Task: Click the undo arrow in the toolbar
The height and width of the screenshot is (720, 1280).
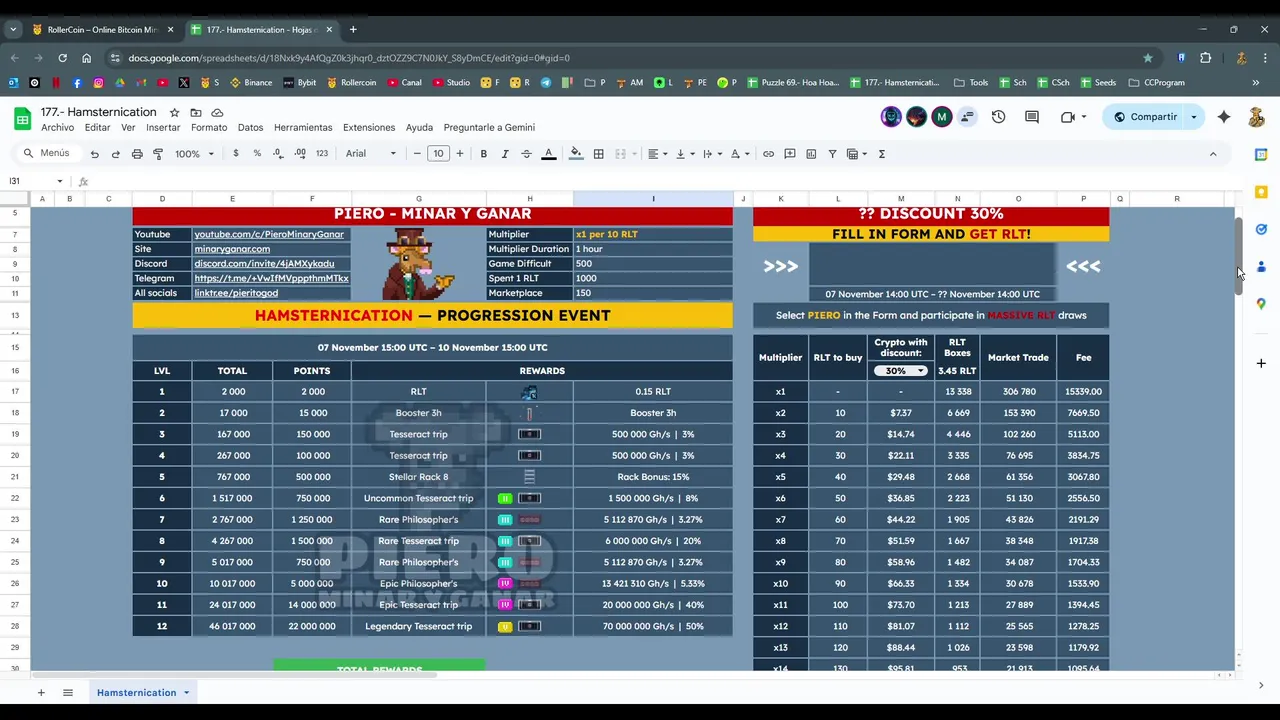Action: click(x=94, y=154)
